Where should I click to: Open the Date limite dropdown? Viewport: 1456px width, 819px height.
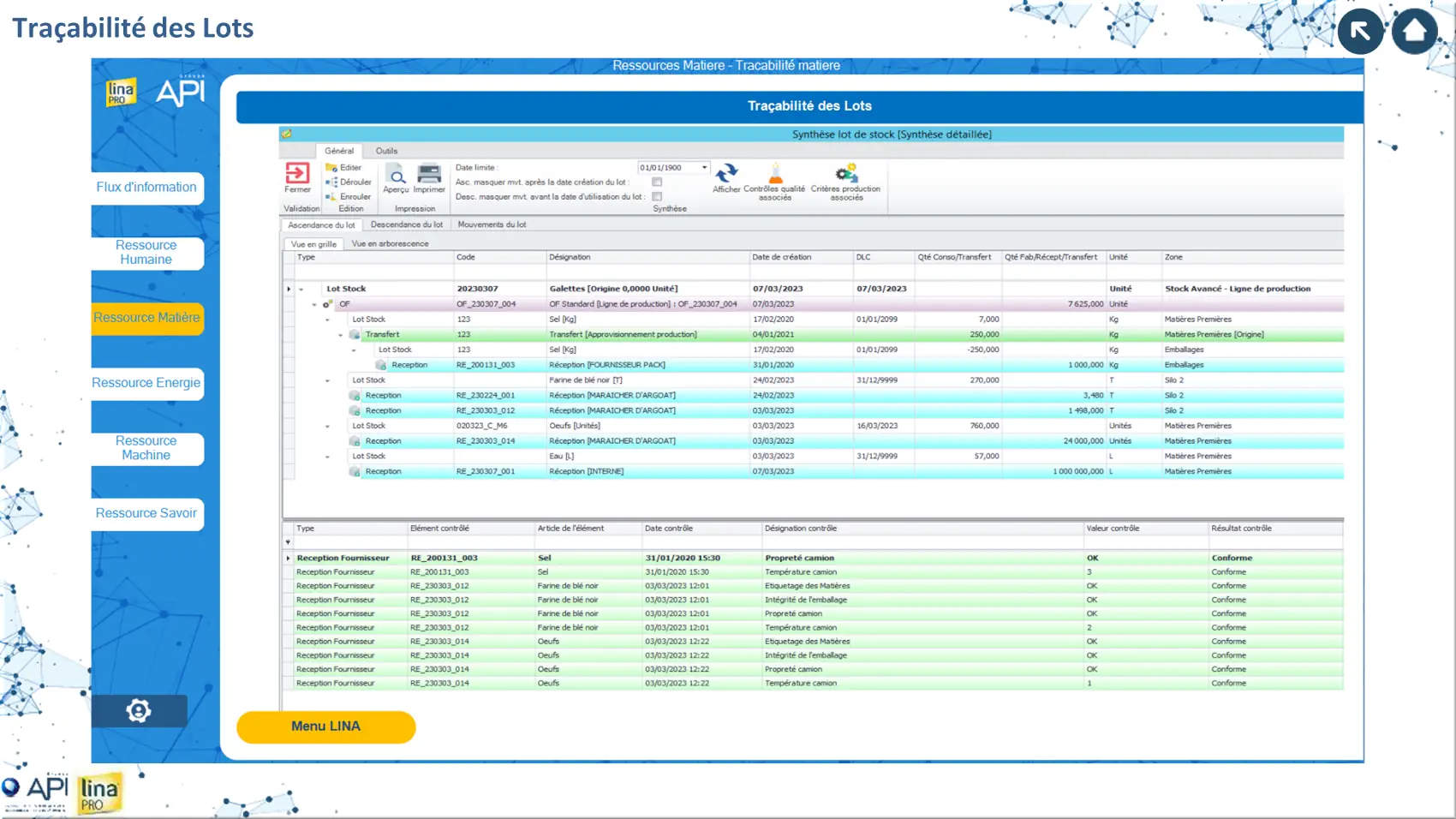coord(704,168)
